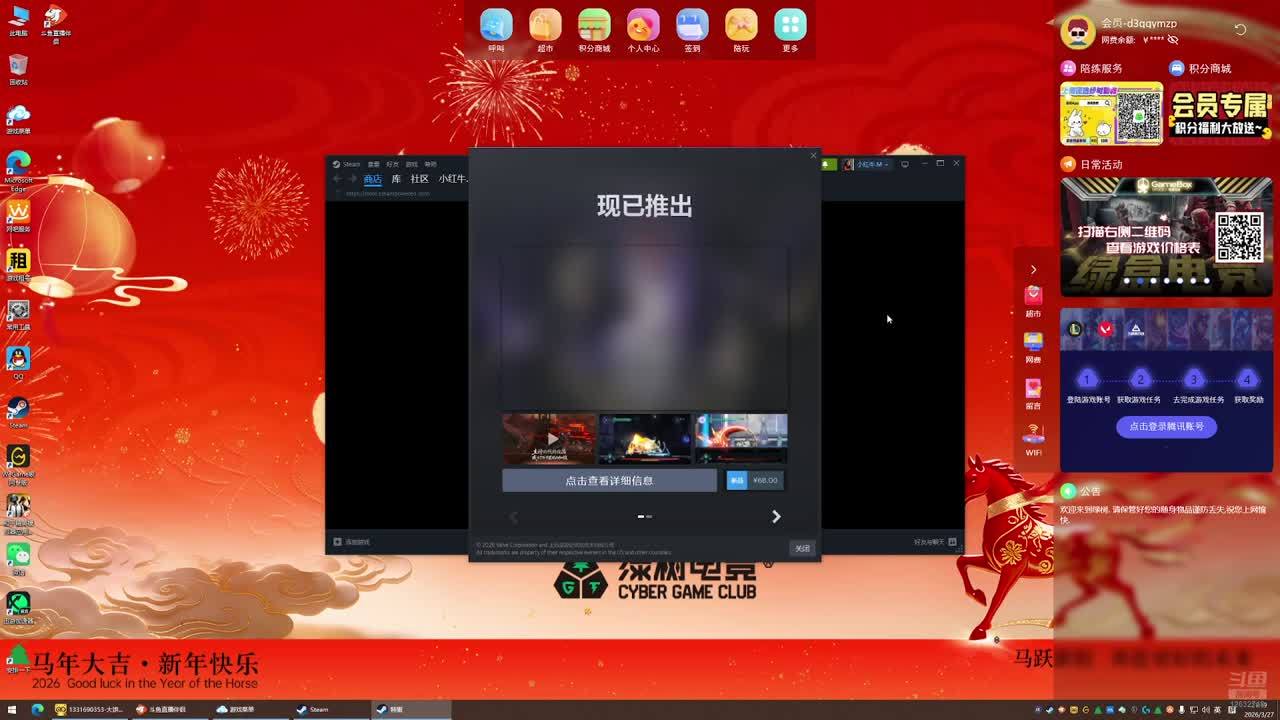Open the 常用工具 common tools desktop icon
1280x720 pixels.
pyautogui.click(x=18, y=314)
